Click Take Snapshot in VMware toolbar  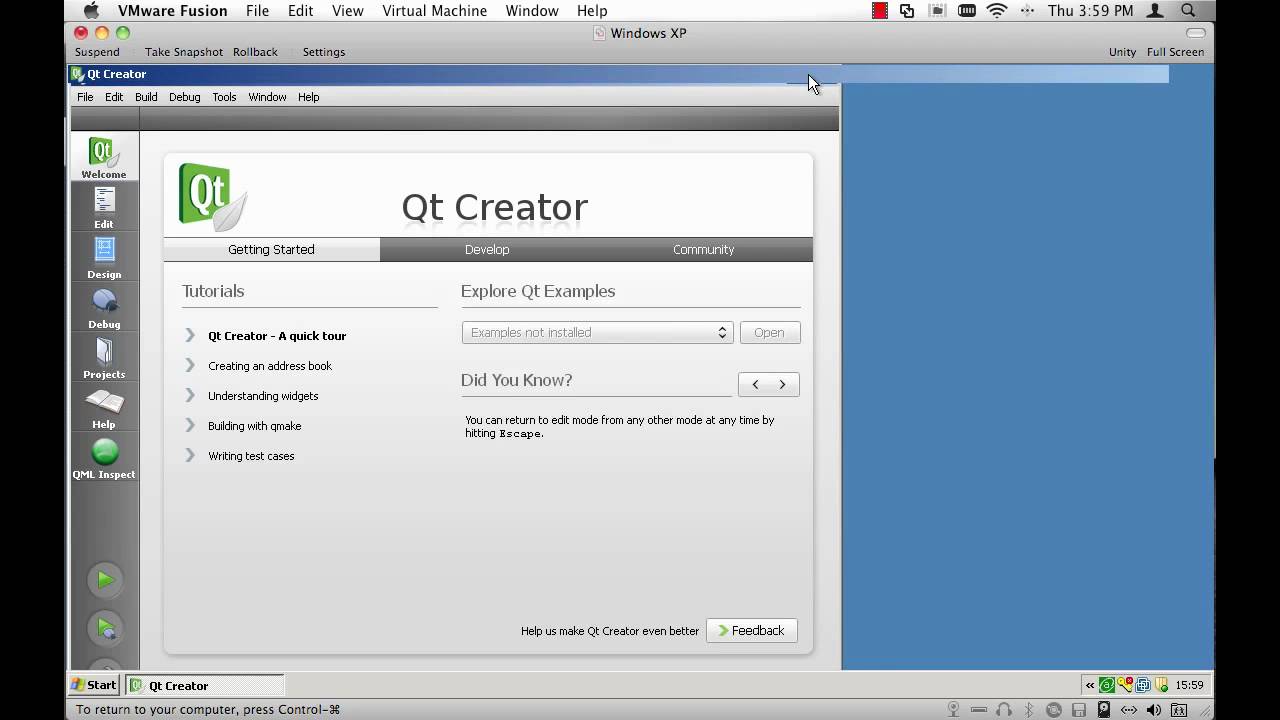(x=184, y=52)
